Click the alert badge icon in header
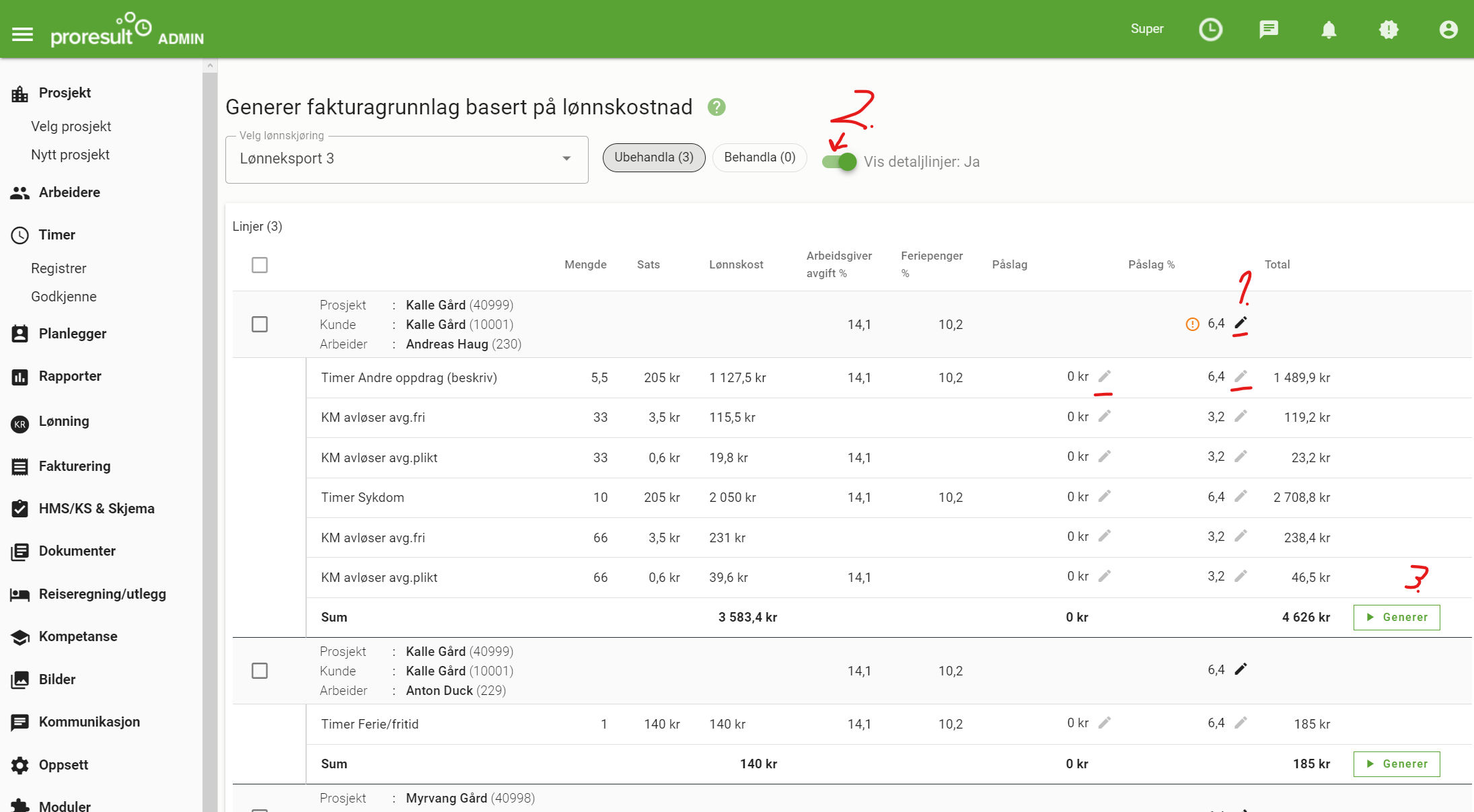Image resolution: width=1474 pixels, height=812 pixels. point(1389,30)
